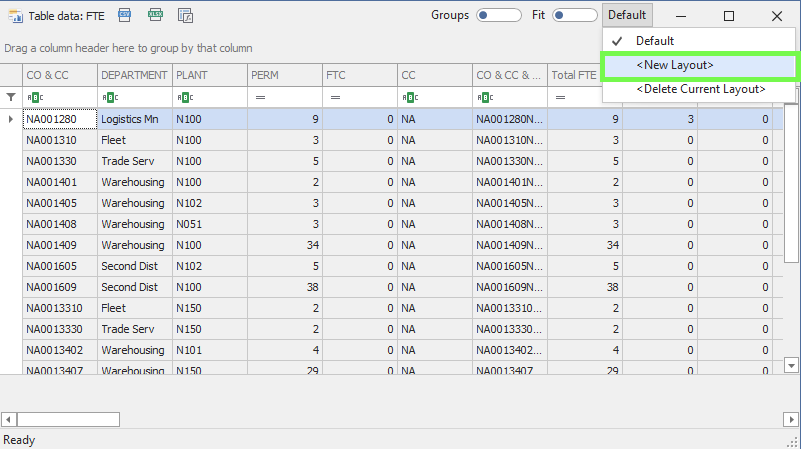Sort by the DEPARTMENT column header
The image size is (802, 449).
[134, 75]
